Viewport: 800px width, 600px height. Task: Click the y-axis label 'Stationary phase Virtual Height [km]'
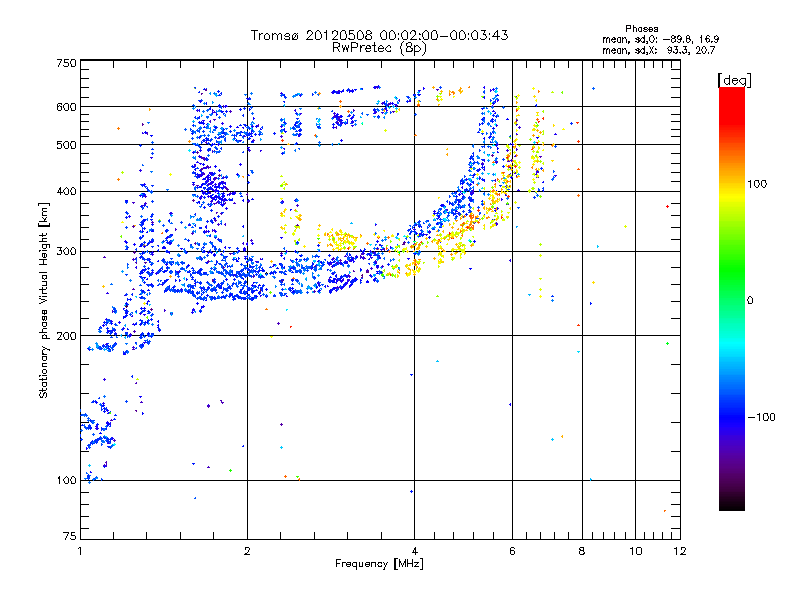(x=43, y=300)
